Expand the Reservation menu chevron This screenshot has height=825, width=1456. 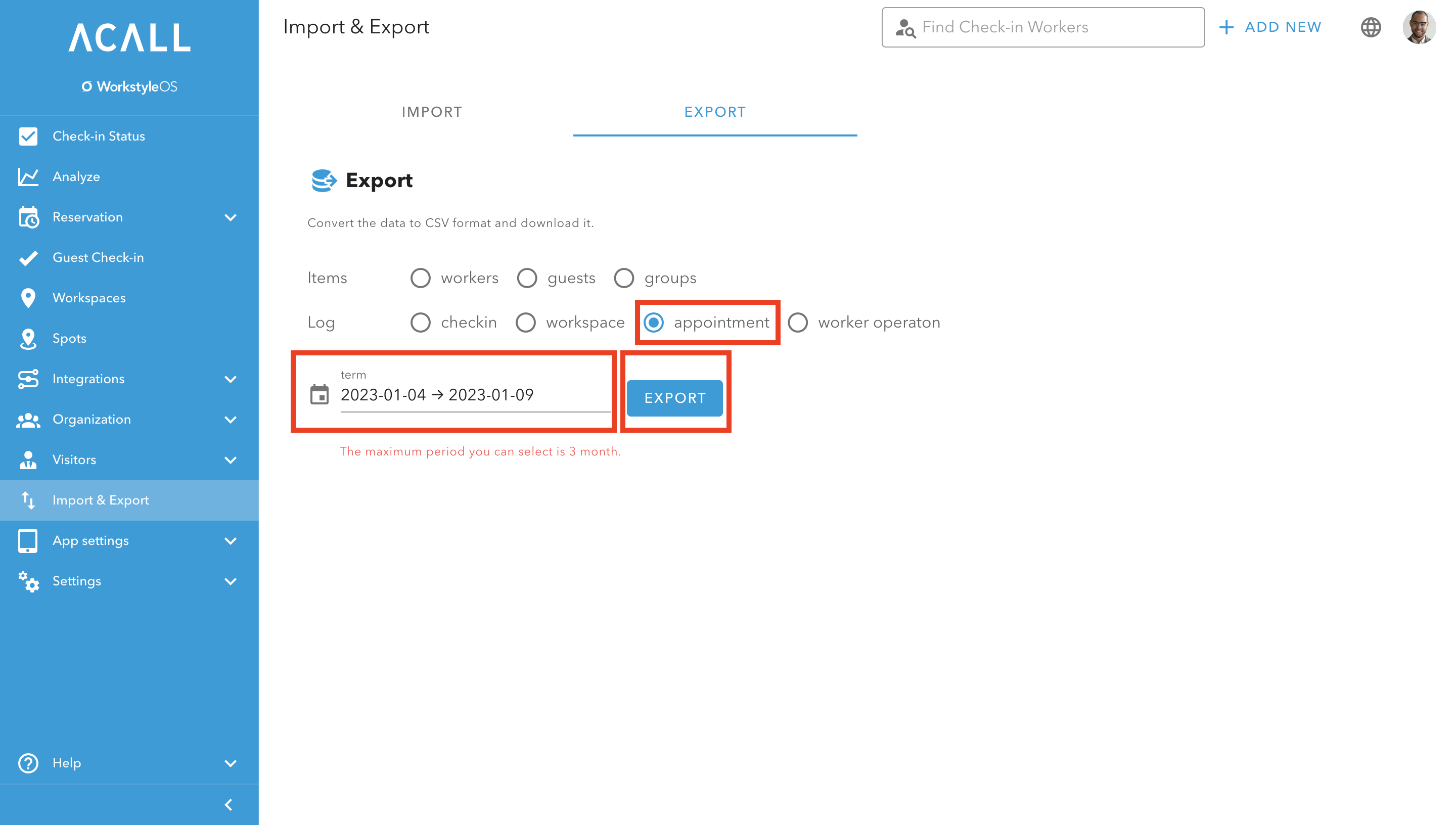point(231,217)
